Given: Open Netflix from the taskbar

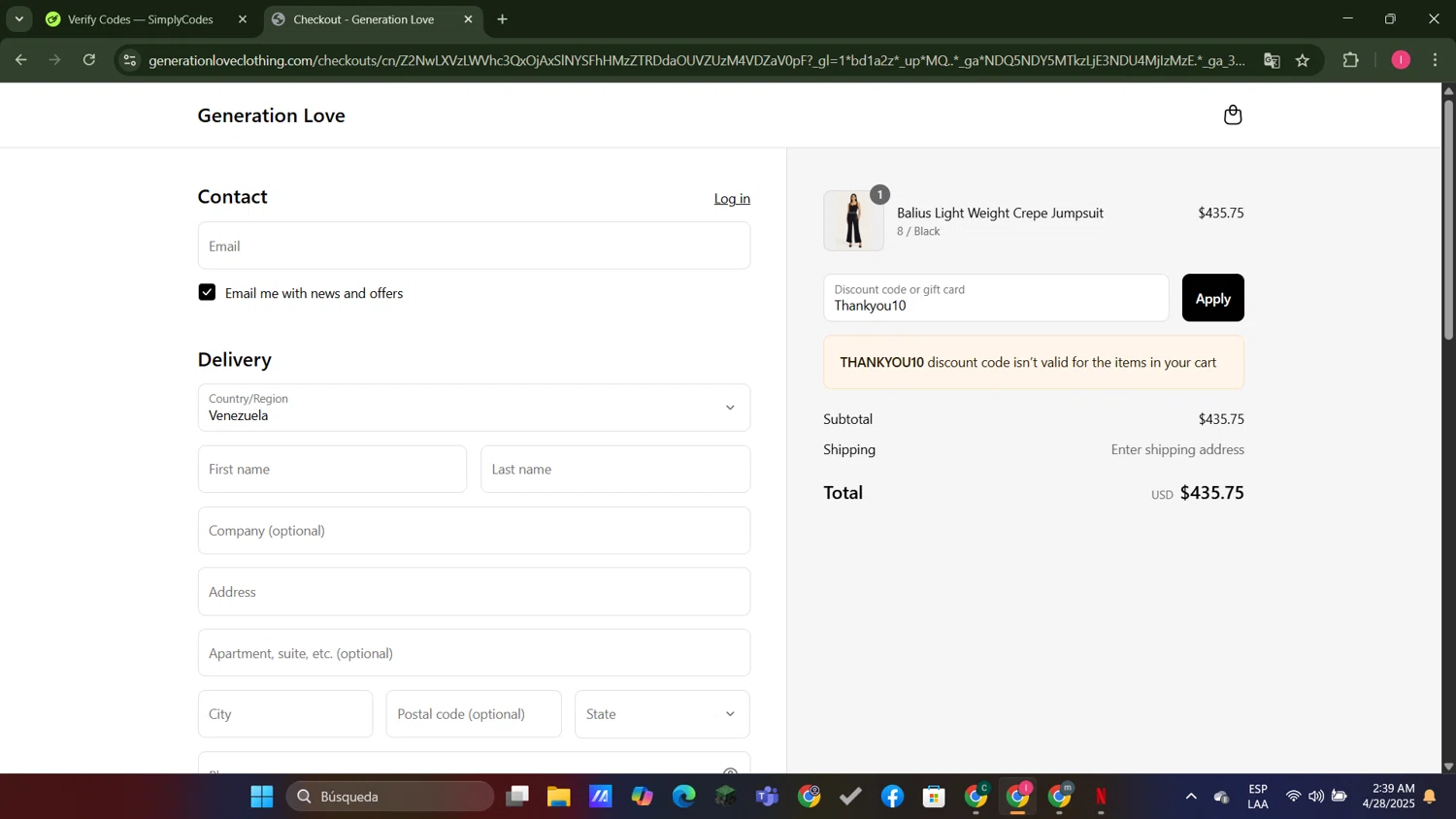Looking at the screenshot, I should click(1101, 797).
